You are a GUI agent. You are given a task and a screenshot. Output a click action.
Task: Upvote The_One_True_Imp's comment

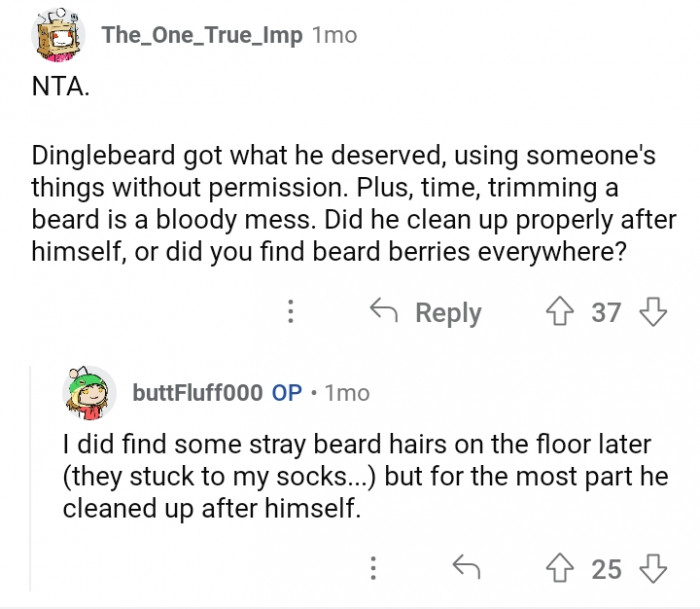click(x=560, y=313)
